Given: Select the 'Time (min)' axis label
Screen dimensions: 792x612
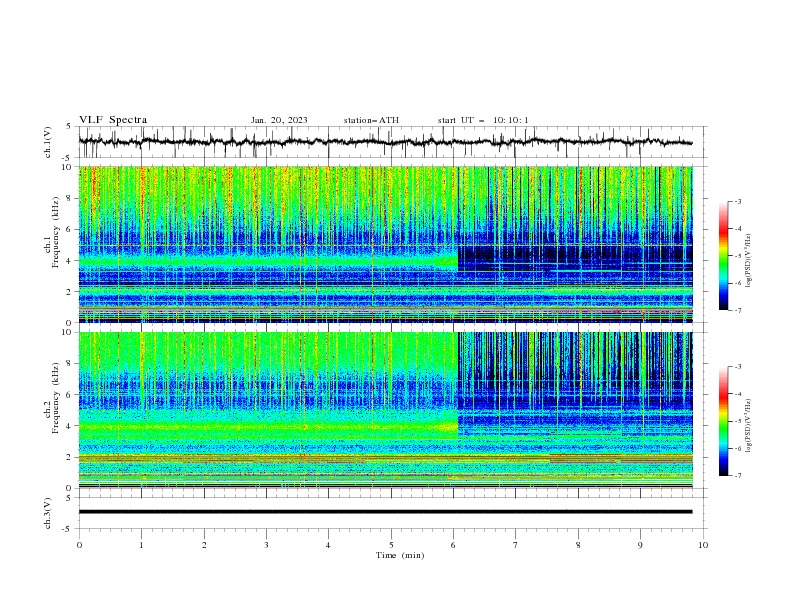Looking at the screenshot, I should pyautogui.click(x=400, y=555).
